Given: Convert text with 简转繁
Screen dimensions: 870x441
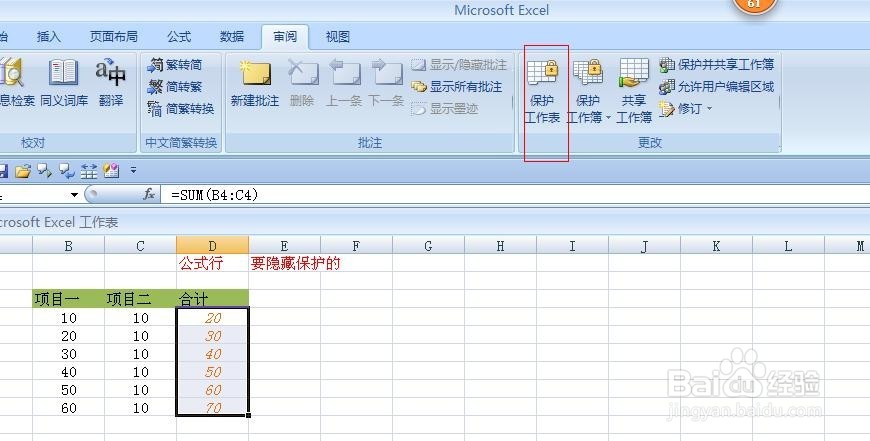Looking at the screenshot, I should coord(175,87).
